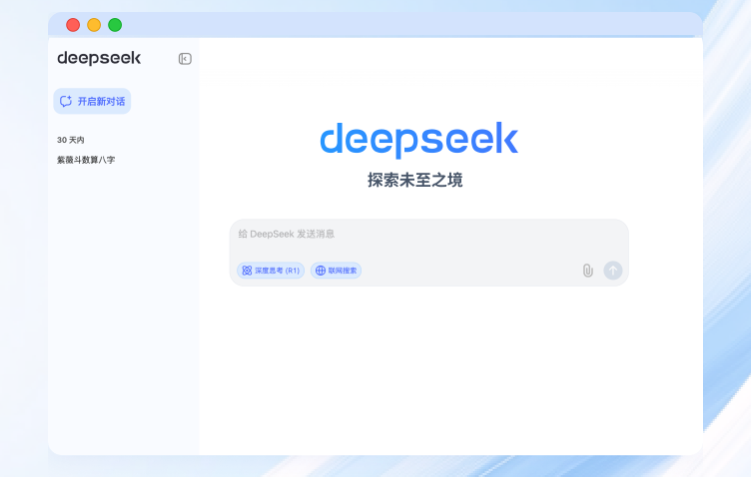This screenshot has width=751, height=477.
Task: Click the 探索未至之境 tagline
Action: (x=415, y=180)
